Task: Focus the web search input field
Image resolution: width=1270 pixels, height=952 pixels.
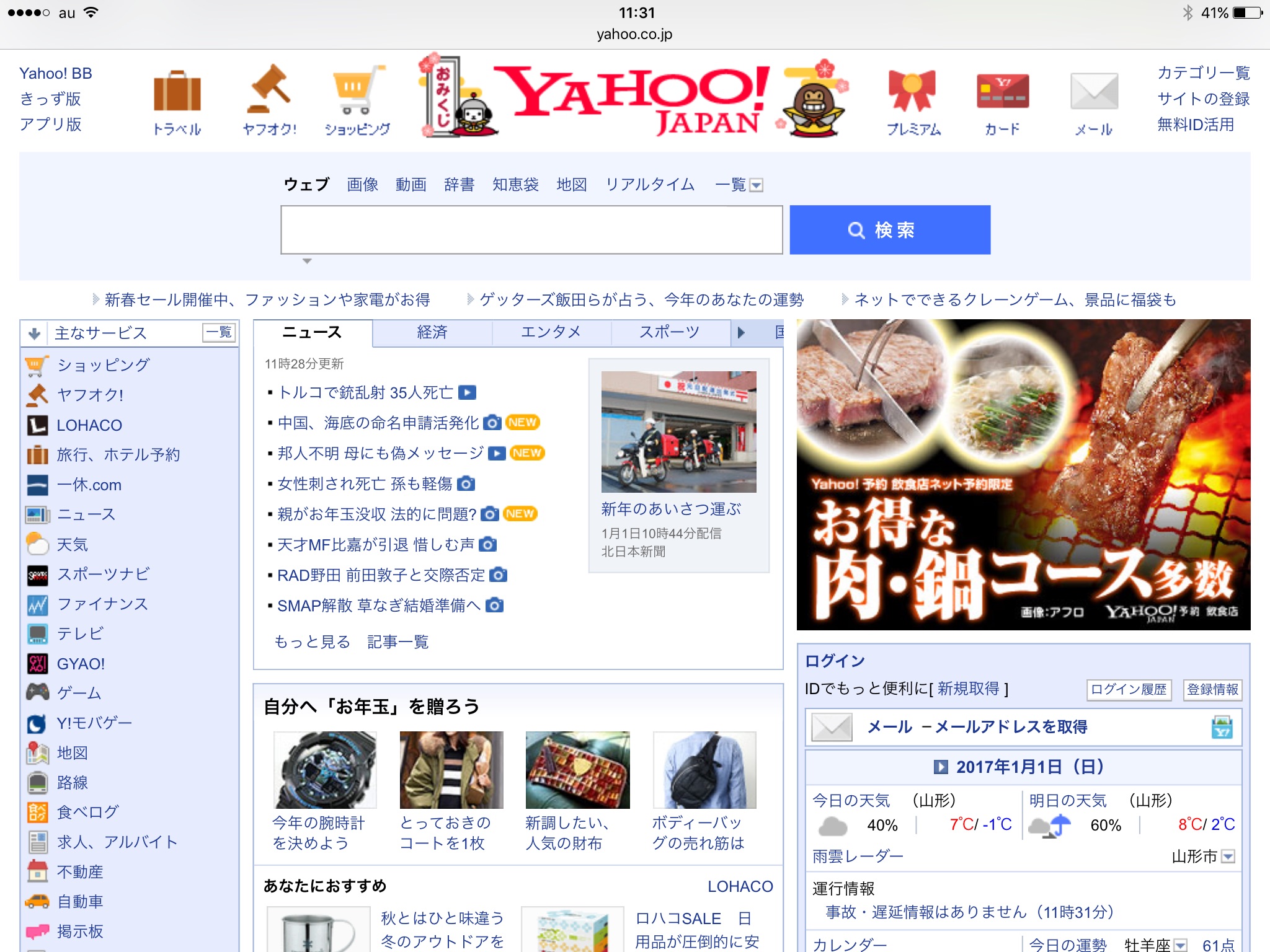Action: pos(531,230)
